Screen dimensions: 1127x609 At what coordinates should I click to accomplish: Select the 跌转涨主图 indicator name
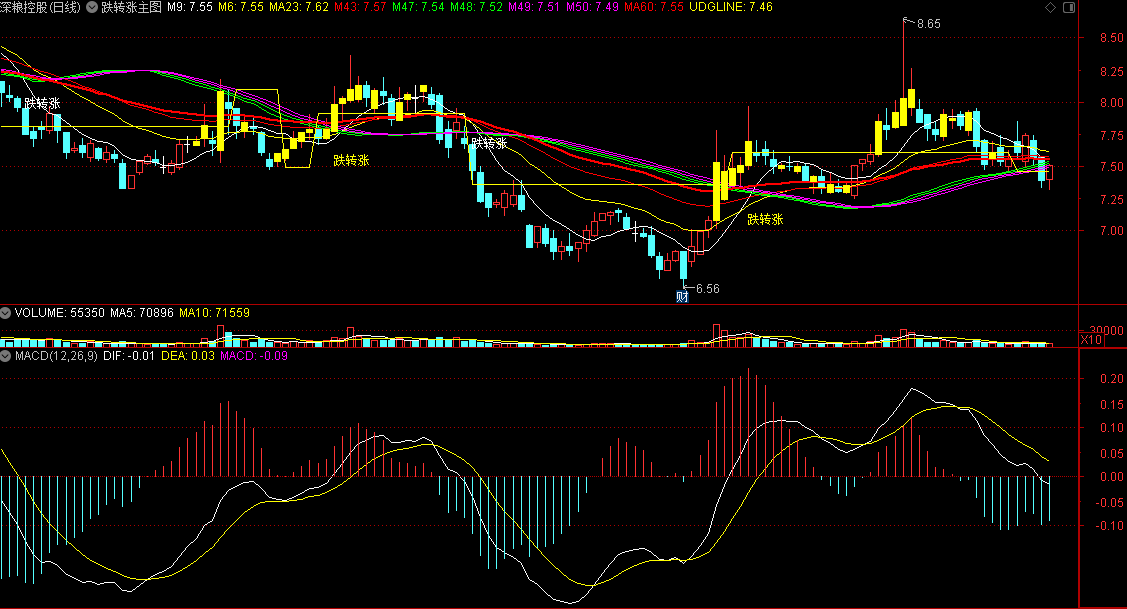(x=131, y=7)
